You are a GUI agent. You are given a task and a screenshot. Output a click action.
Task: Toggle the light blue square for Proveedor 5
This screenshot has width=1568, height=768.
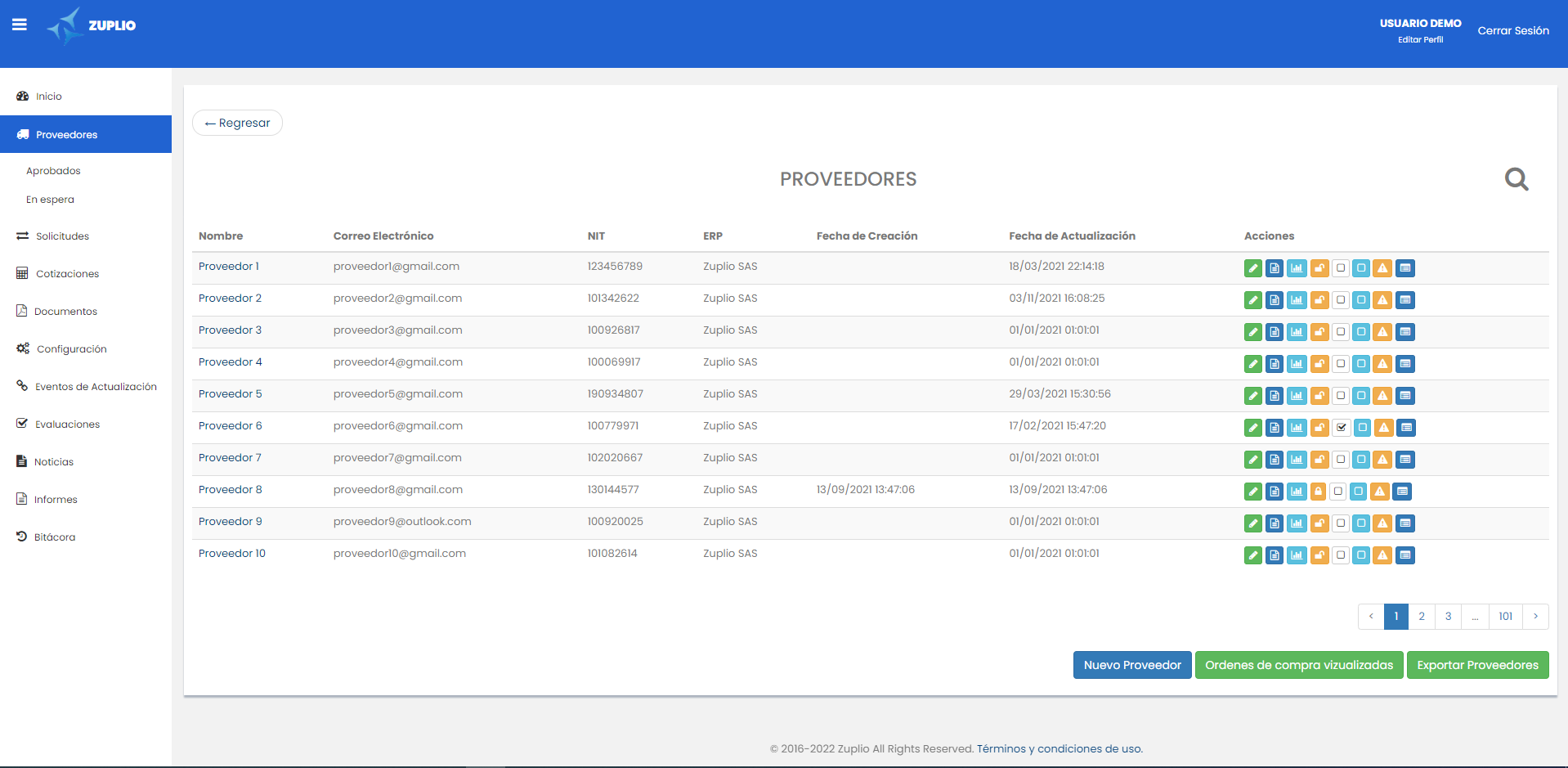(1361, 396)
